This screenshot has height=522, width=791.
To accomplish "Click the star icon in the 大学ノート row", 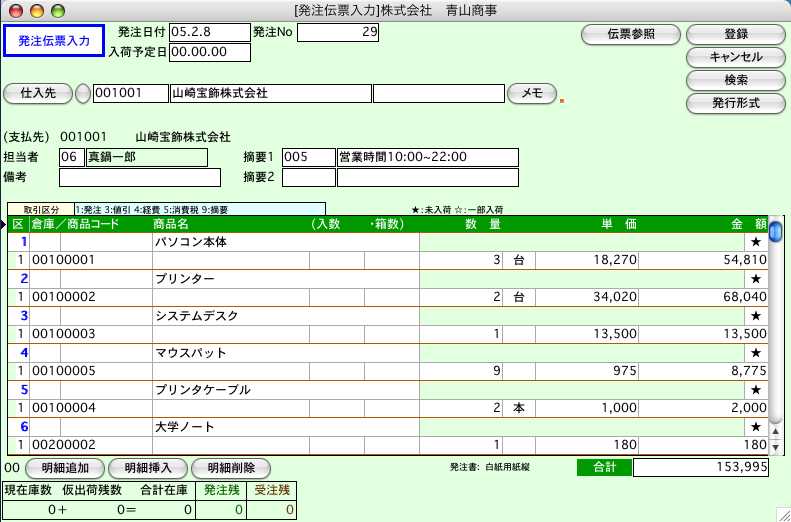I will coord(756,427).
